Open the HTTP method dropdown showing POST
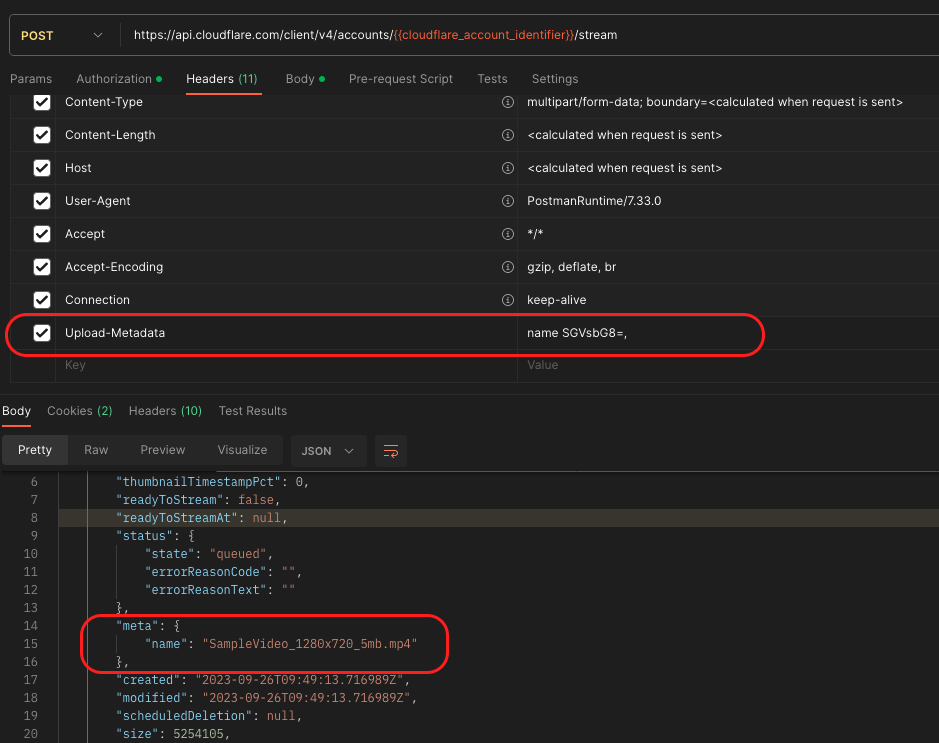Viewport: 939px width, 743px height. [x=60, y=33]
